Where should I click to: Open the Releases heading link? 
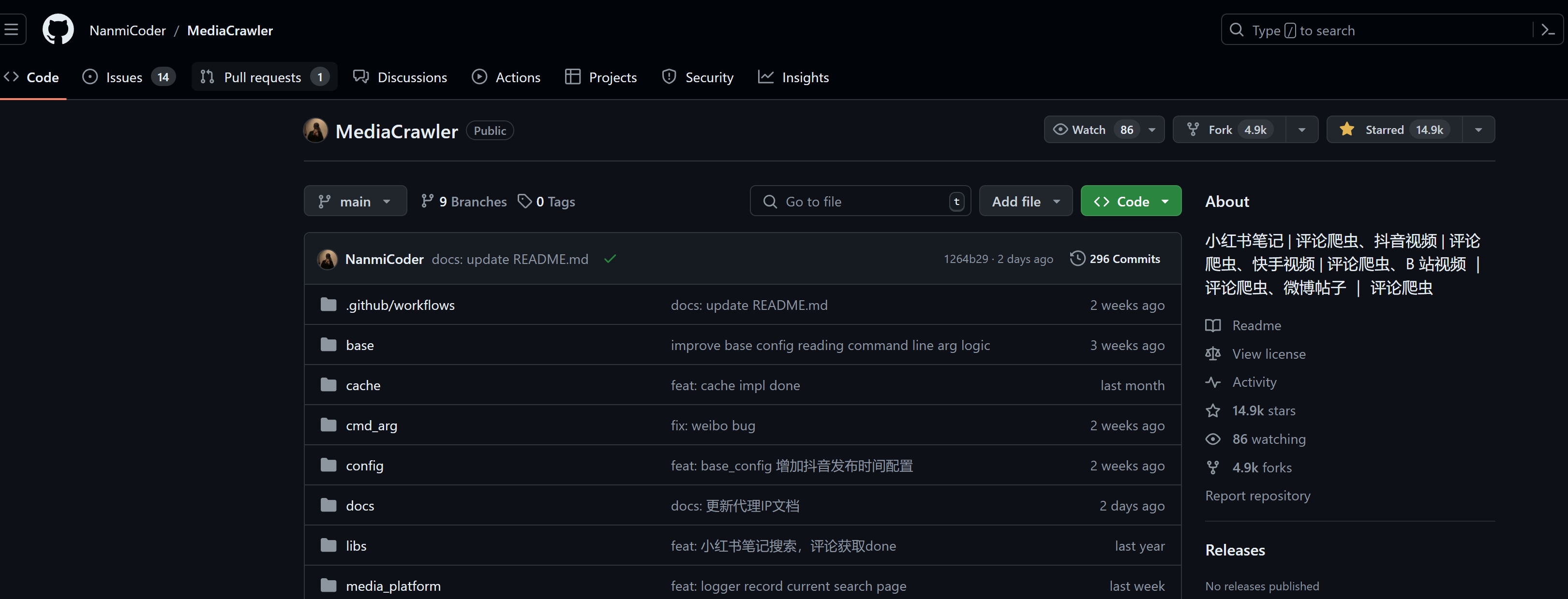[1235, 550]
